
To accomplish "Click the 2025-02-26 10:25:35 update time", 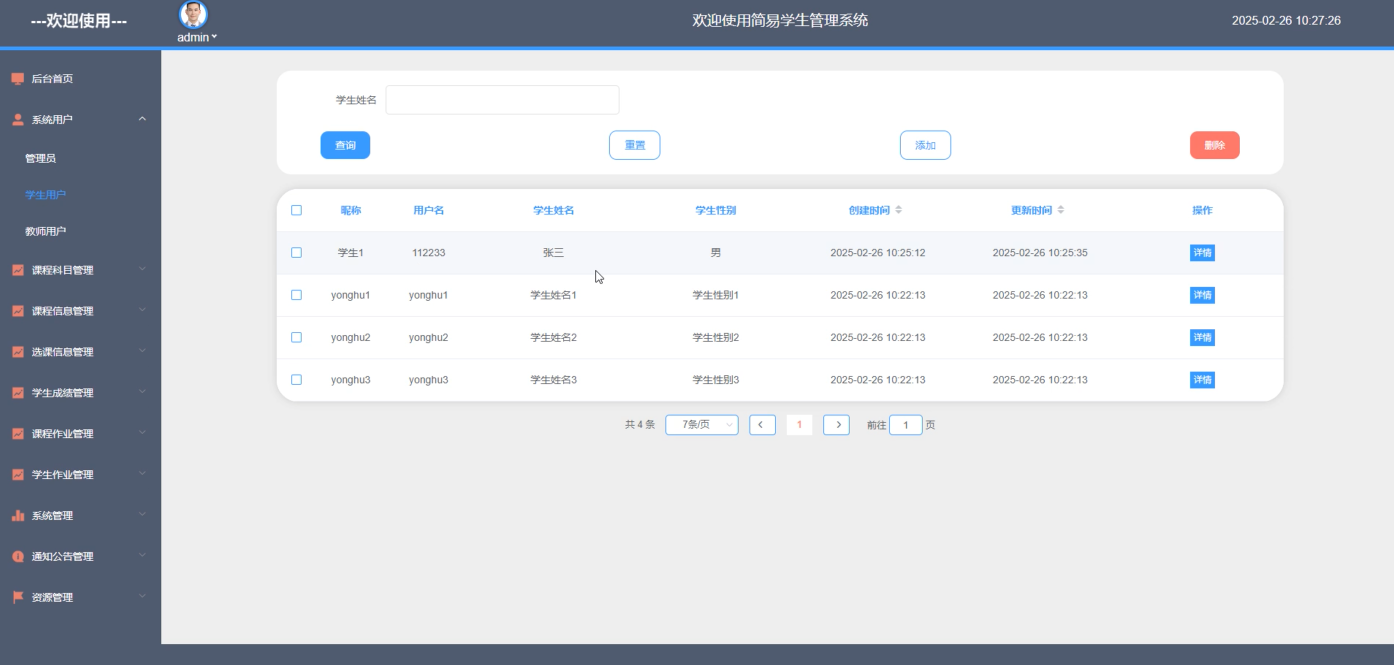I will coord(1040,253).
